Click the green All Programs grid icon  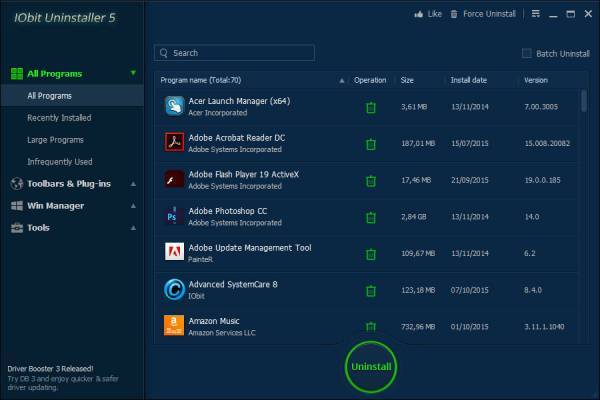point(17,73)
